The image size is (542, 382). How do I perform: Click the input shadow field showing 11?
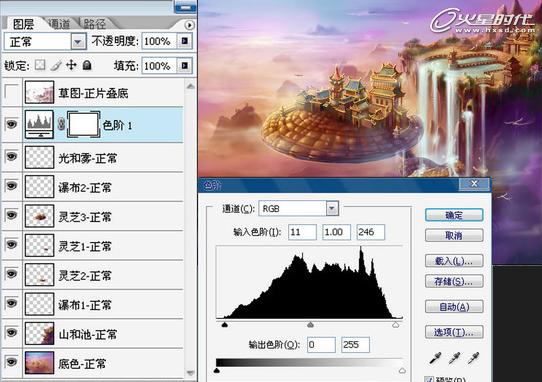(x=302, y=232)
